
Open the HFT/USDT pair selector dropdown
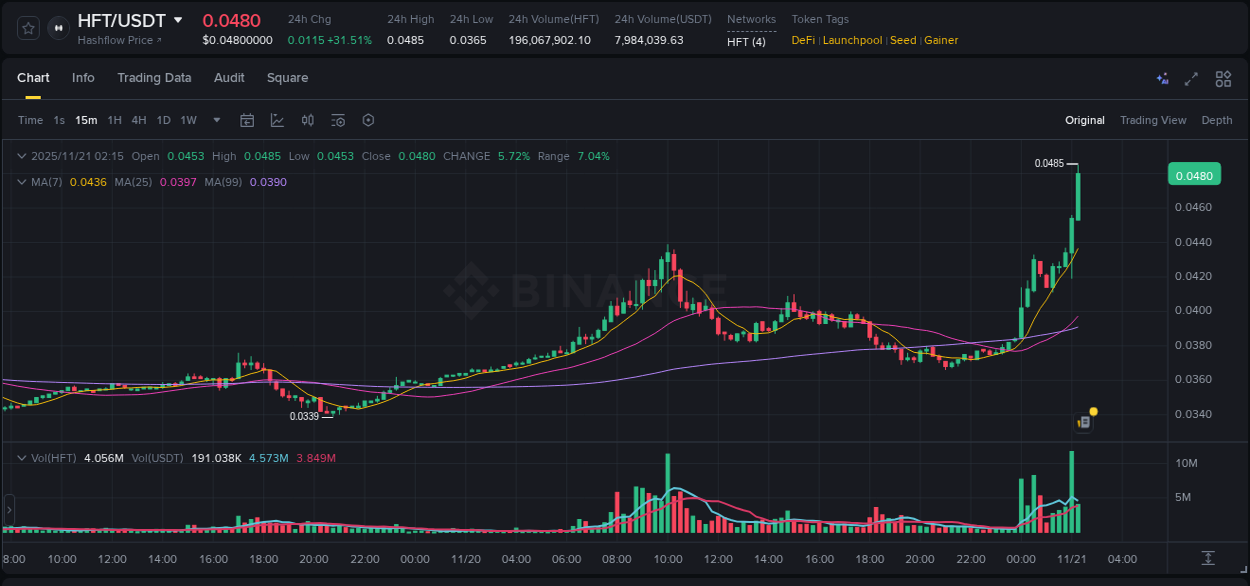point(178,20)
